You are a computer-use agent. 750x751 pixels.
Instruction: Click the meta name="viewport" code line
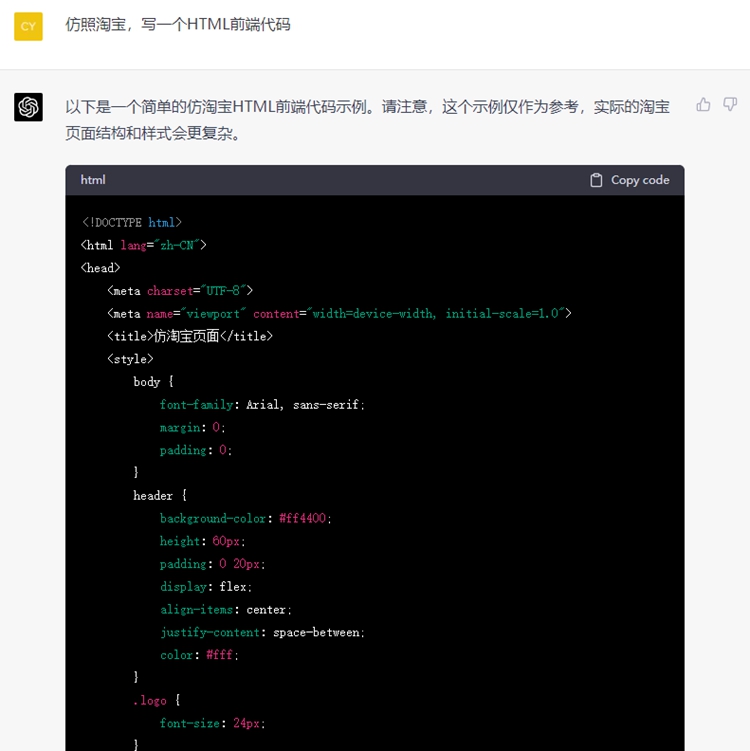click(339, 314)
